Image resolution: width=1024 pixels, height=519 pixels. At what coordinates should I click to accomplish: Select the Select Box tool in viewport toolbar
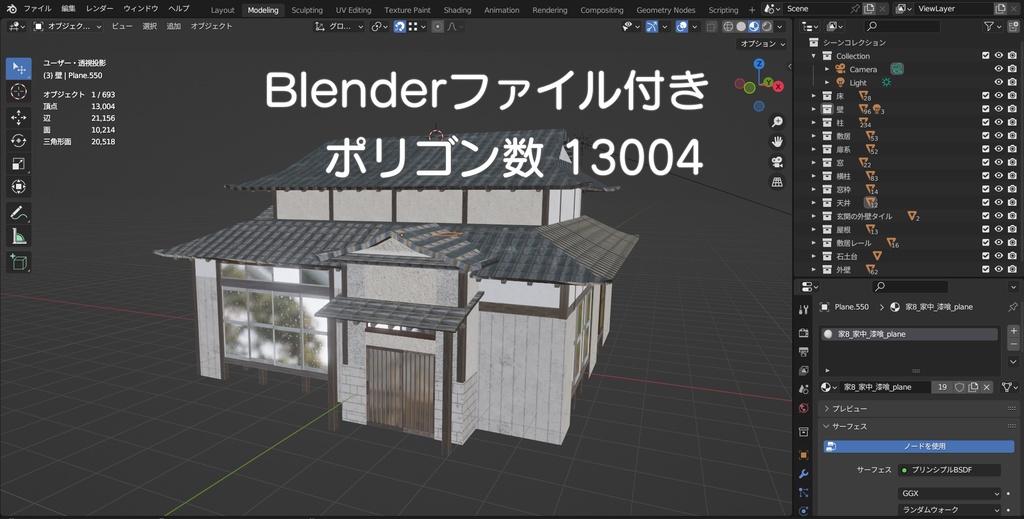coord(18,69)
